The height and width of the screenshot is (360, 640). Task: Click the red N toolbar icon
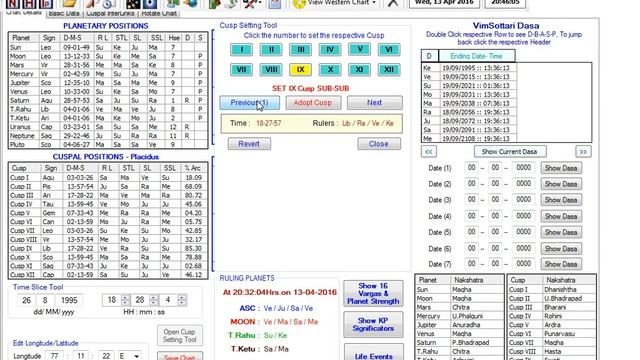13,4
